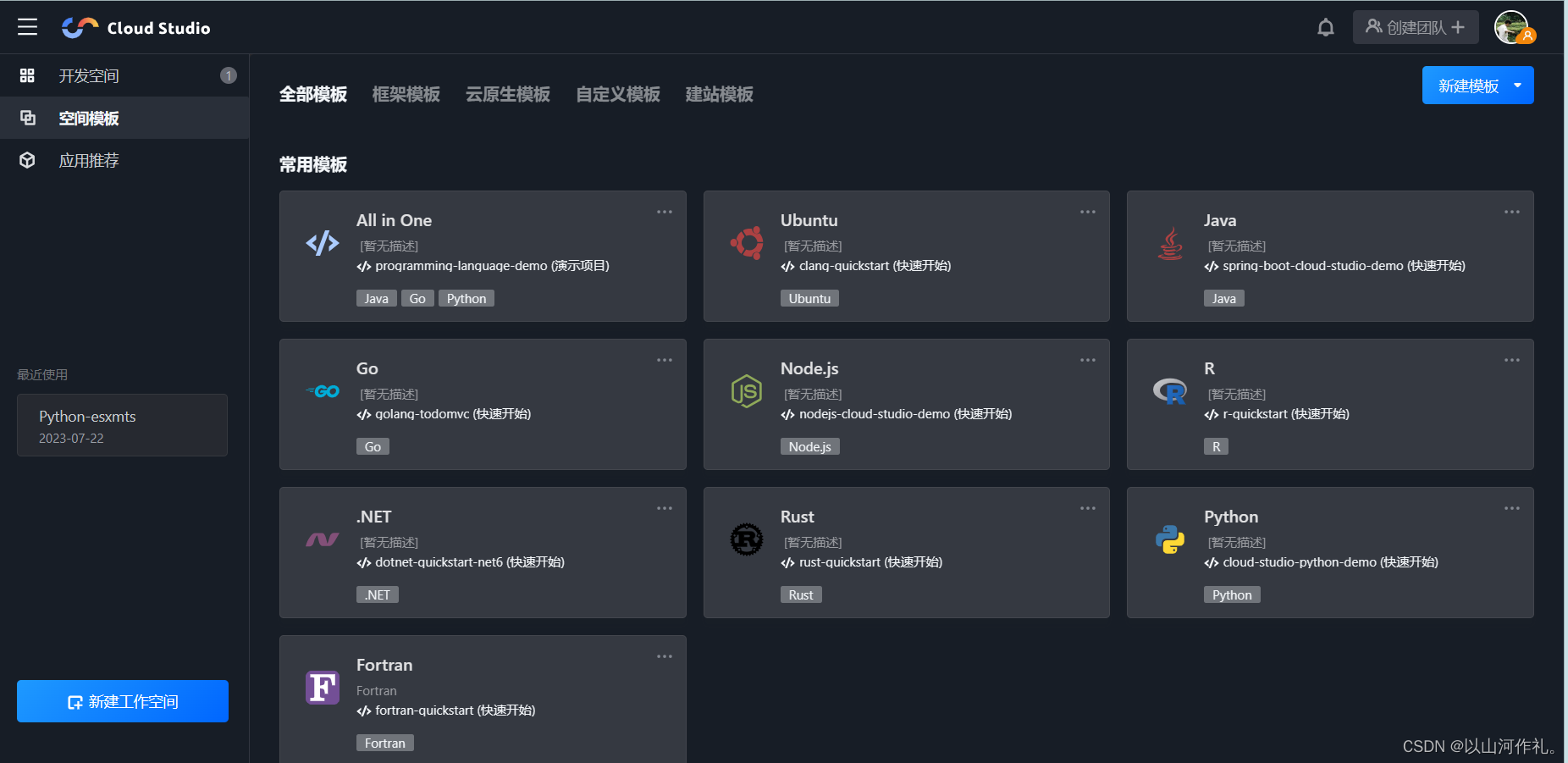Switch to the 建站模板 tab
1568x763 pixels.
[720, 94]
